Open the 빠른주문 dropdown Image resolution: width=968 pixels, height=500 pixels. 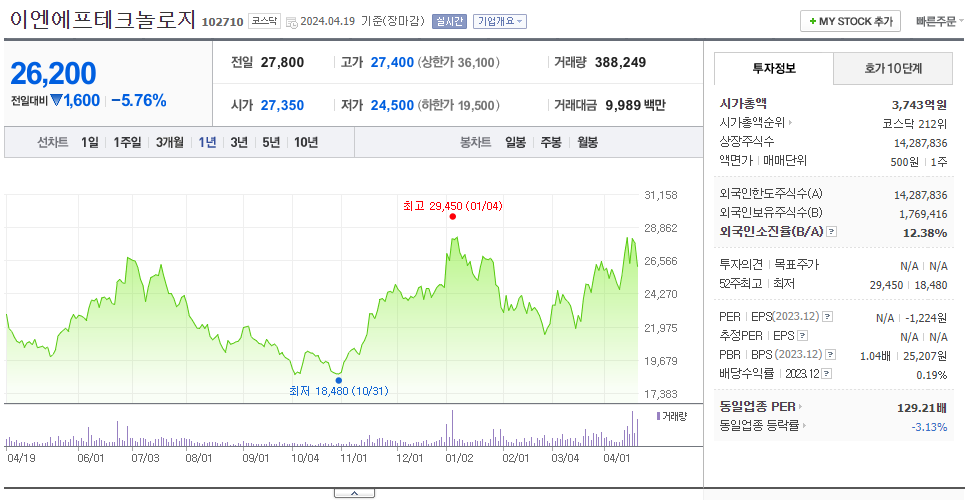point(940,22)
